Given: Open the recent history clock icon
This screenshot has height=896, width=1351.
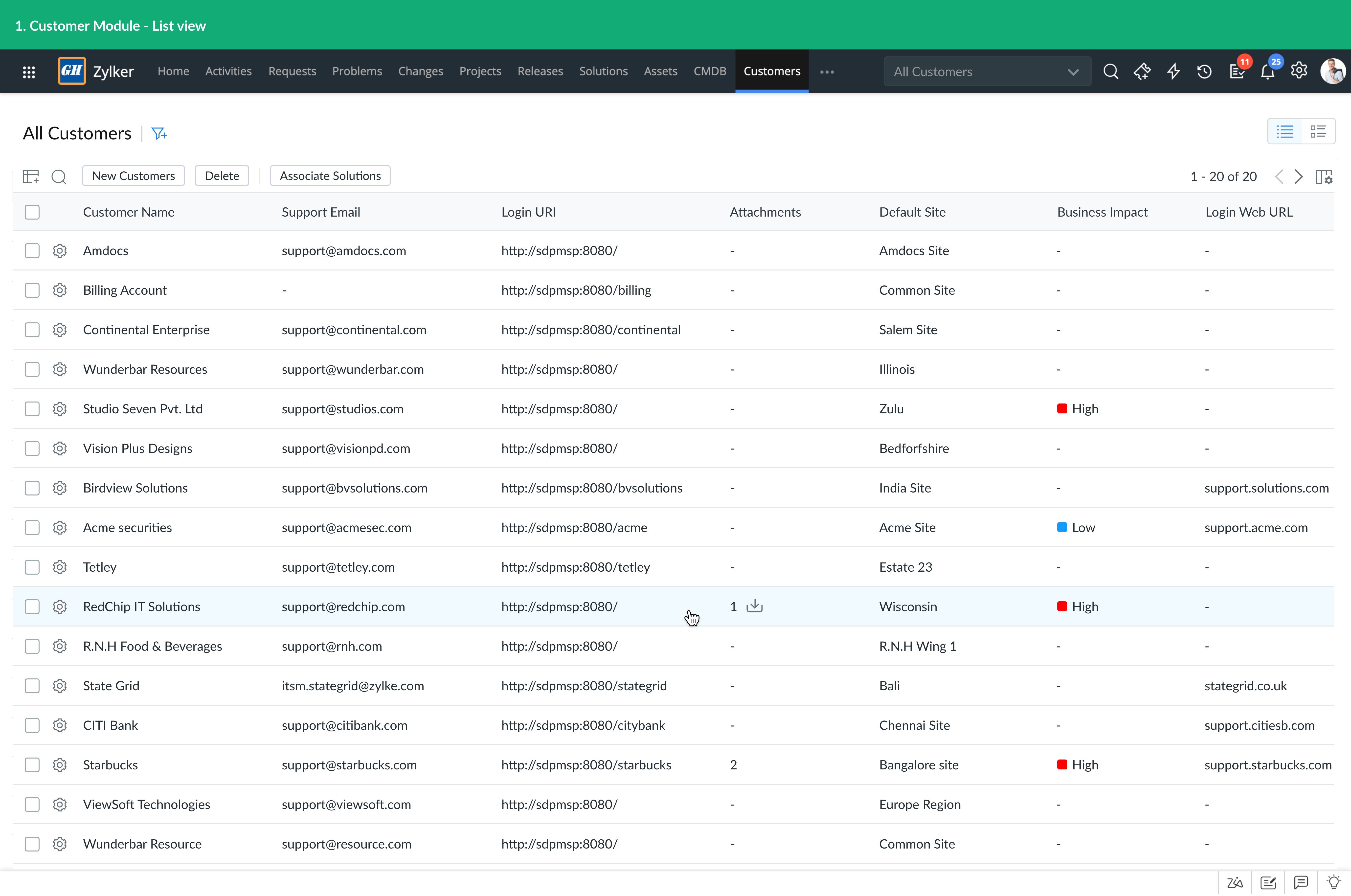Looking at the screenshot, I should coord(1204,71).
